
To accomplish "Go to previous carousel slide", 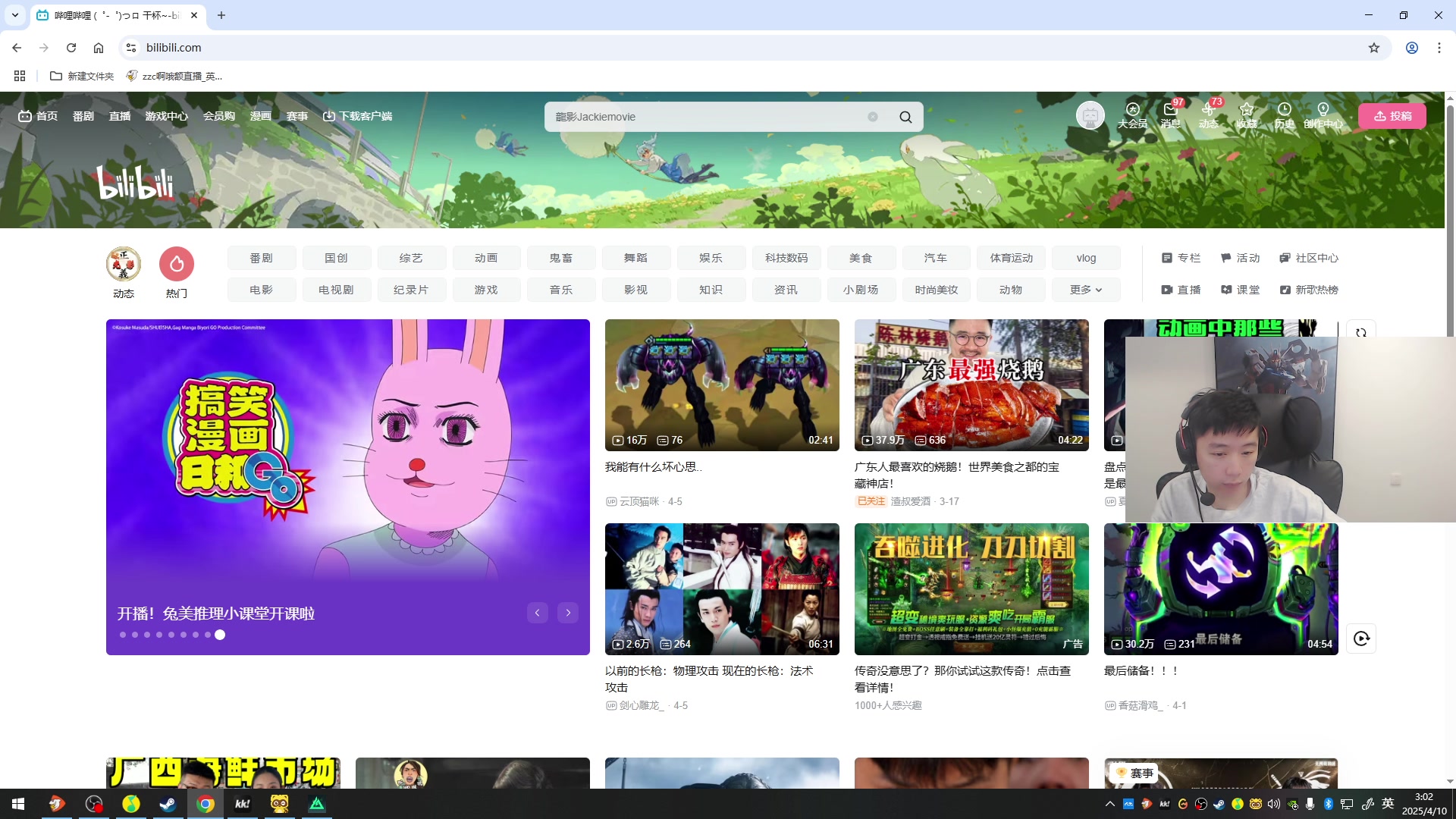I will tap(538, 613).
